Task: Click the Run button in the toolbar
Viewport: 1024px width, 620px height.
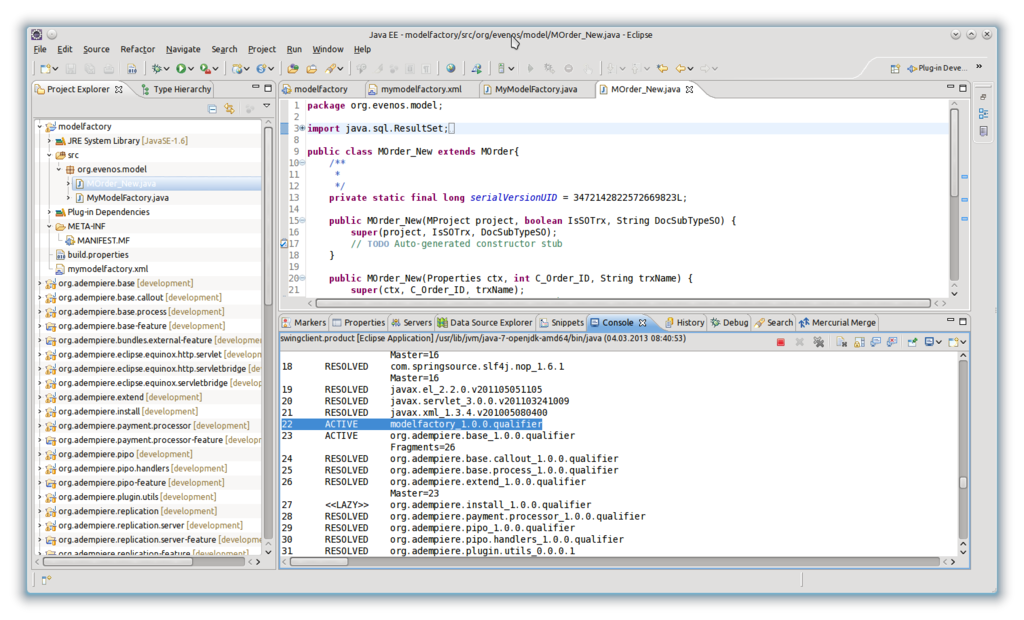Action: pos(181,69)
